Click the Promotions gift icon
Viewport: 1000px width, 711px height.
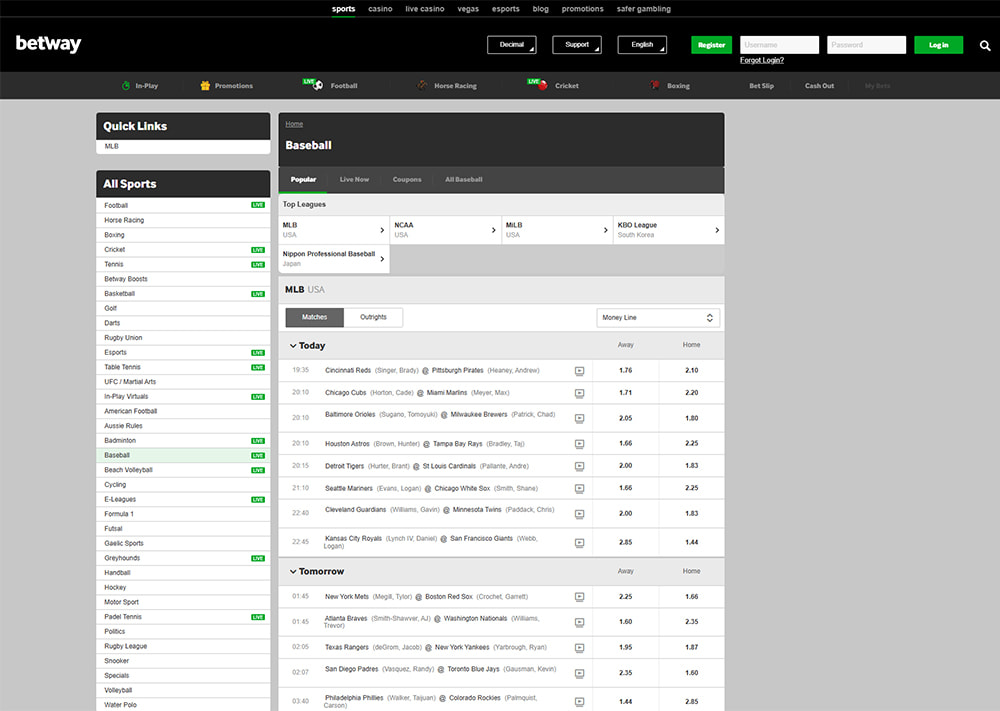[x=205, y=85]
